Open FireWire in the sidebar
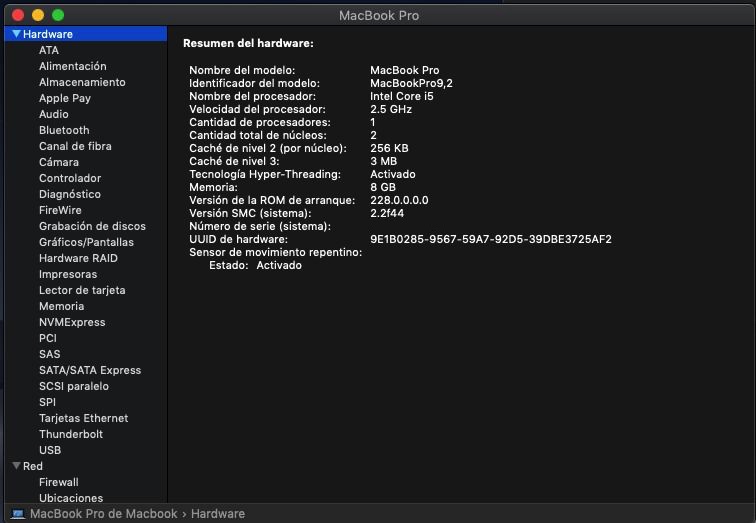756x523 pixels. tap(60, 210)
